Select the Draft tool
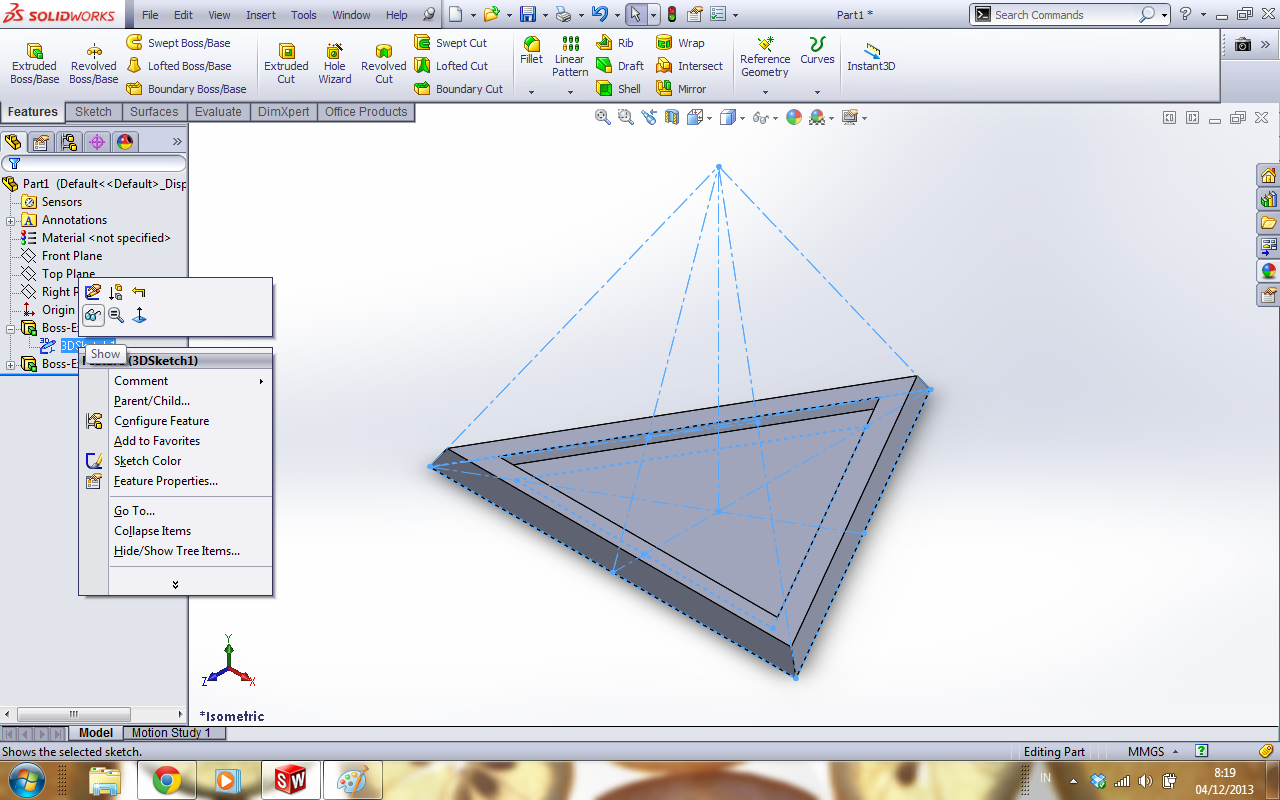1280x800 pixels. [620, 66]
